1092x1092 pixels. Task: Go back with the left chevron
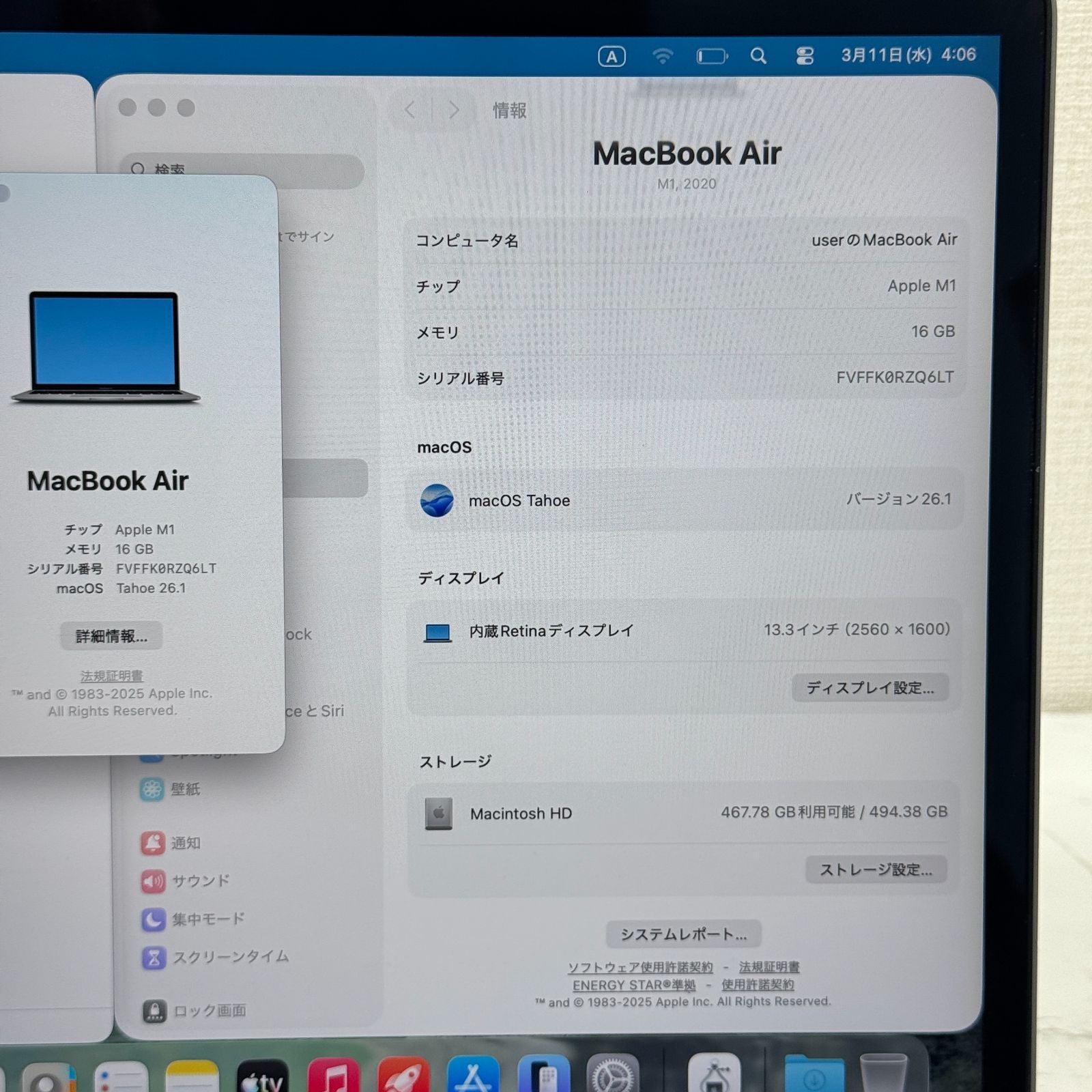coord(411,110)
